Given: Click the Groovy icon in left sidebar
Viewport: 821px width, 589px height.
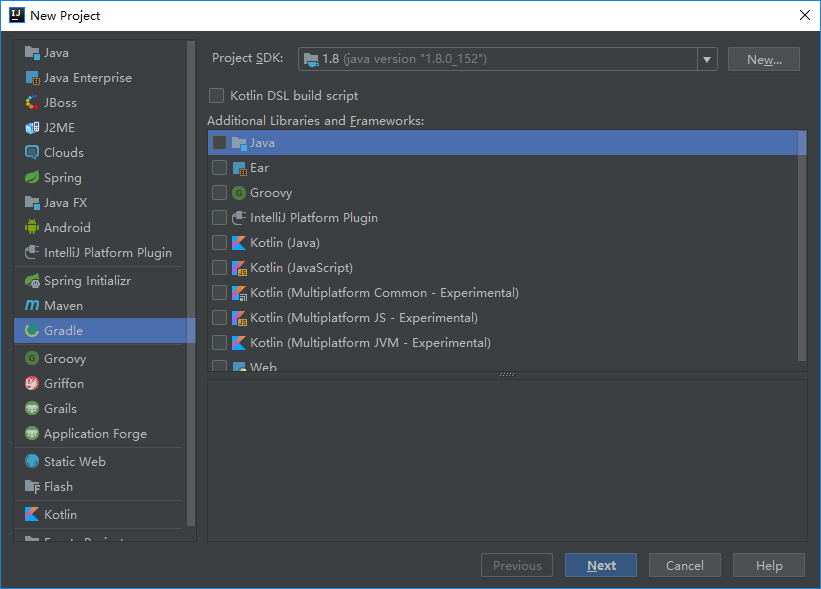Looking at the screenshot, I should coord(32,359).
